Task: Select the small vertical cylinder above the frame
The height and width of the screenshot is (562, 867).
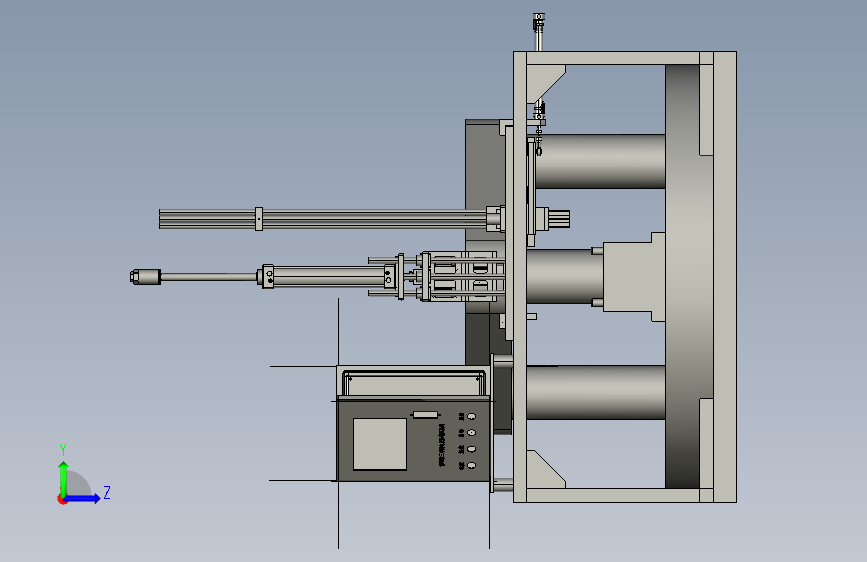Action: [x=539, y=32]
